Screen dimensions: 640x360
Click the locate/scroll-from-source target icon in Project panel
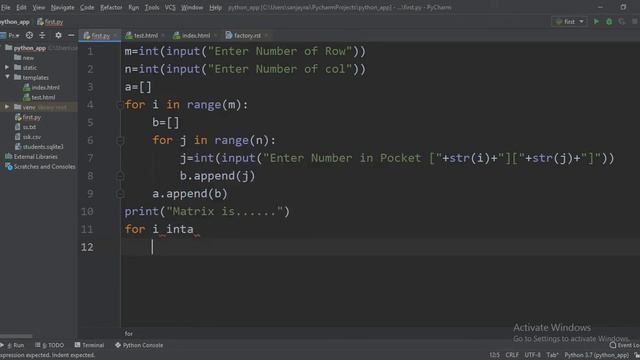pos(29,36)
